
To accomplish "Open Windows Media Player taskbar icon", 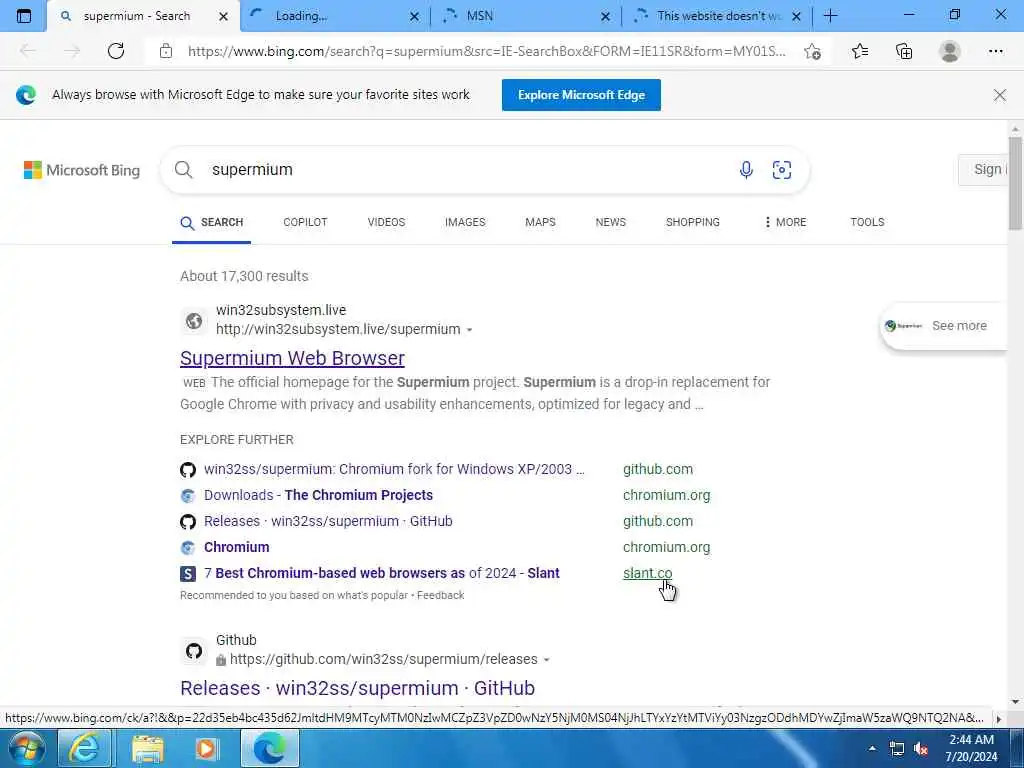I will point(207,748).
